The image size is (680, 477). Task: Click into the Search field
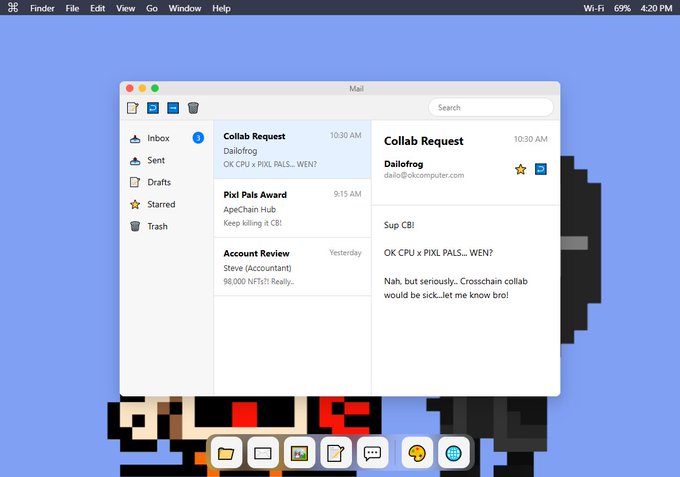[491, 108]
